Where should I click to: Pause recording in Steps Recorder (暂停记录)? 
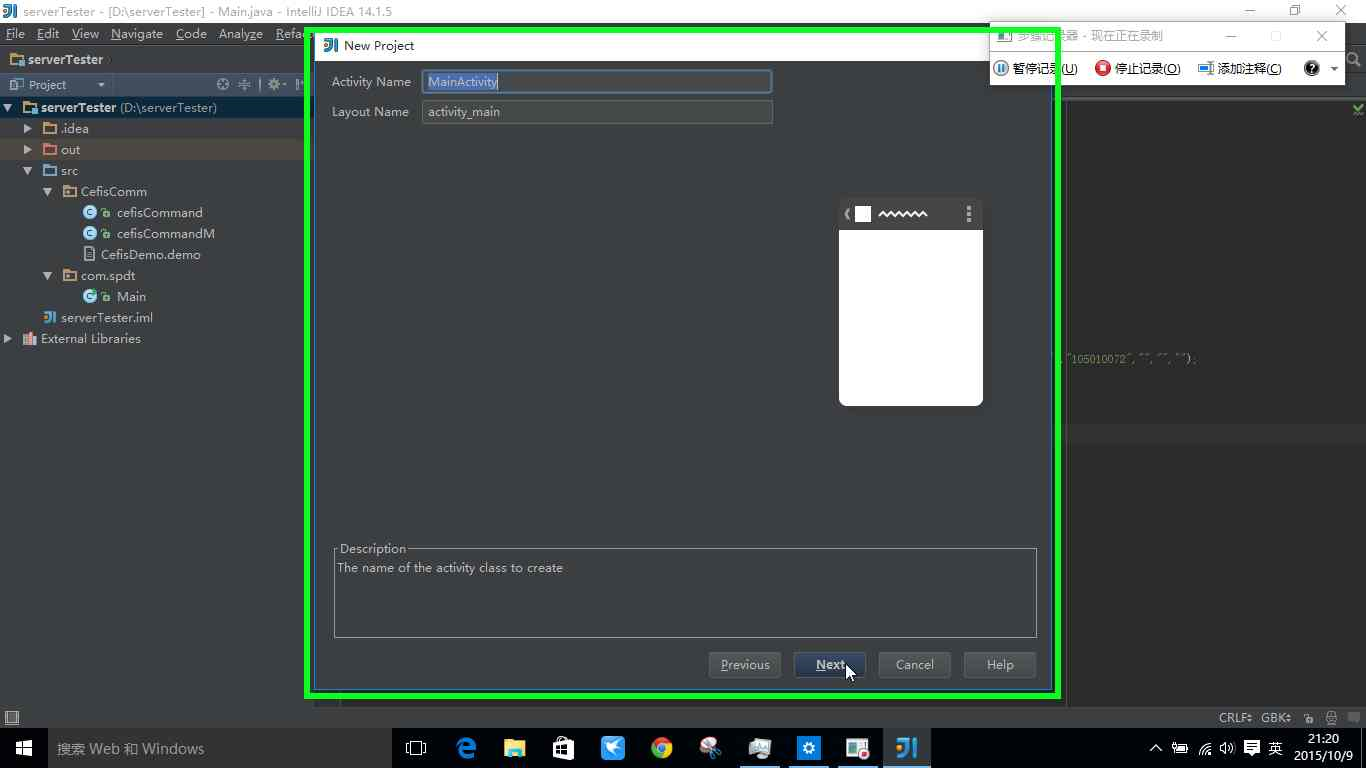click(x=1036, y=68)
